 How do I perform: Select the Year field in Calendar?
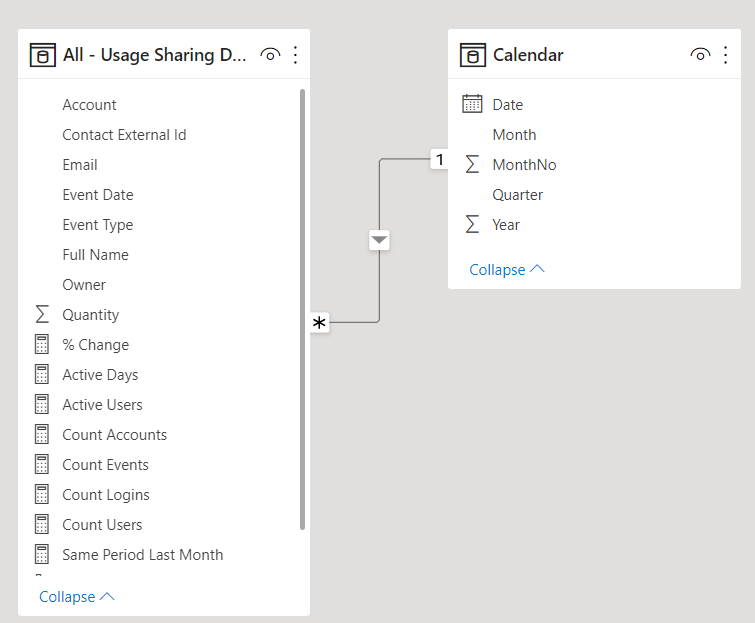[x=506, y=225]
